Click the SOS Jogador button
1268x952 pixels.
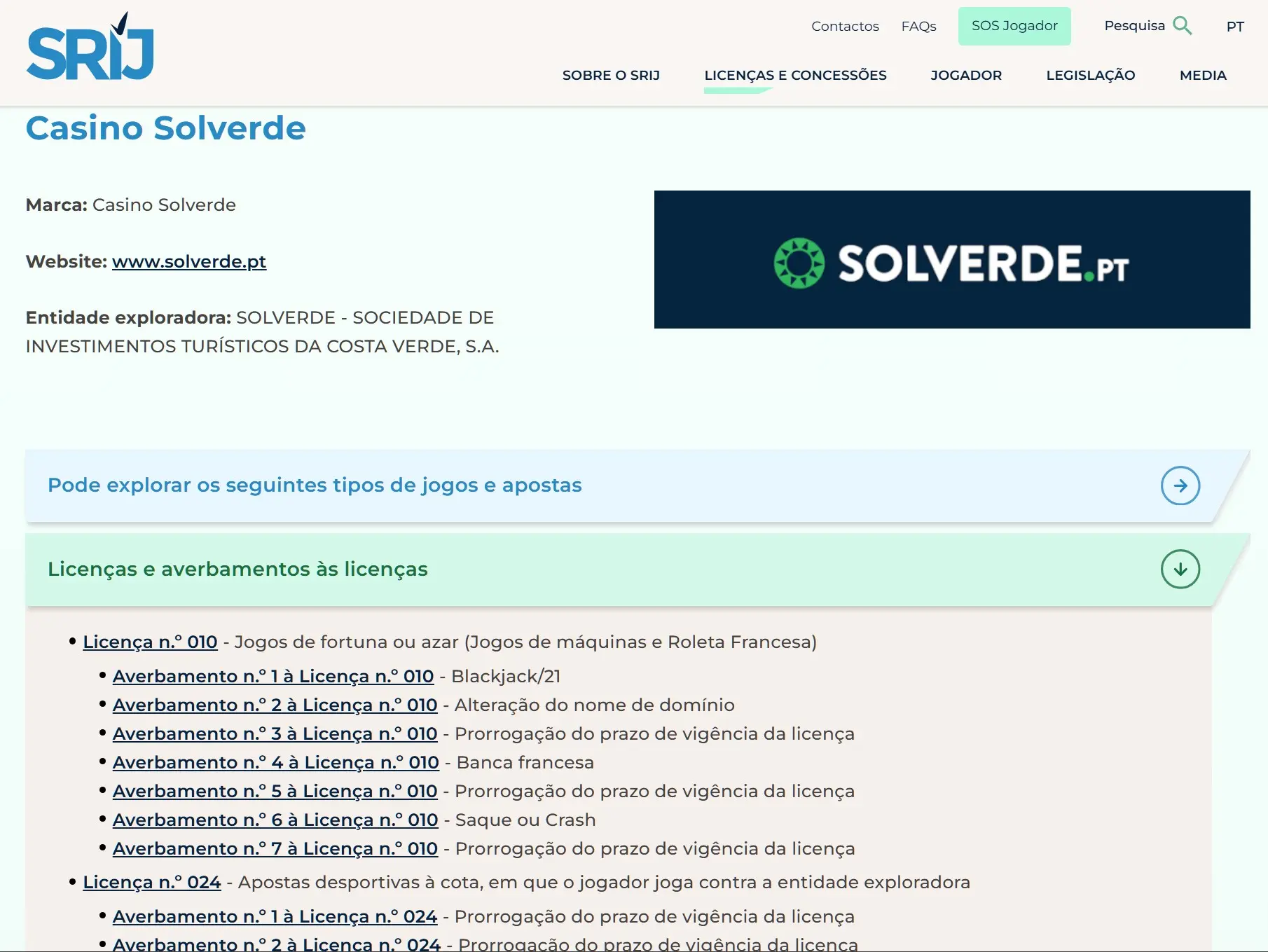(1014, 26)
